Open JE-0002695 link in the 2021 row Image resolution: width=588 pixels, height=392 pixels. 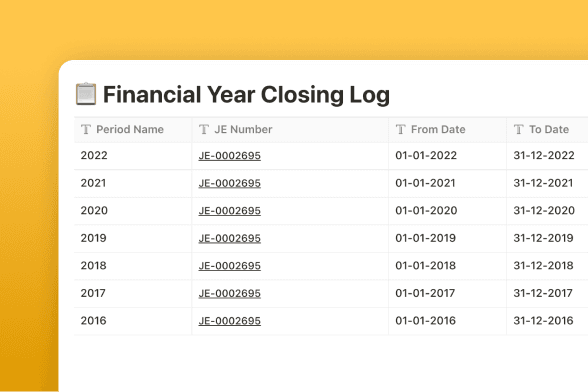coord(230,183)
